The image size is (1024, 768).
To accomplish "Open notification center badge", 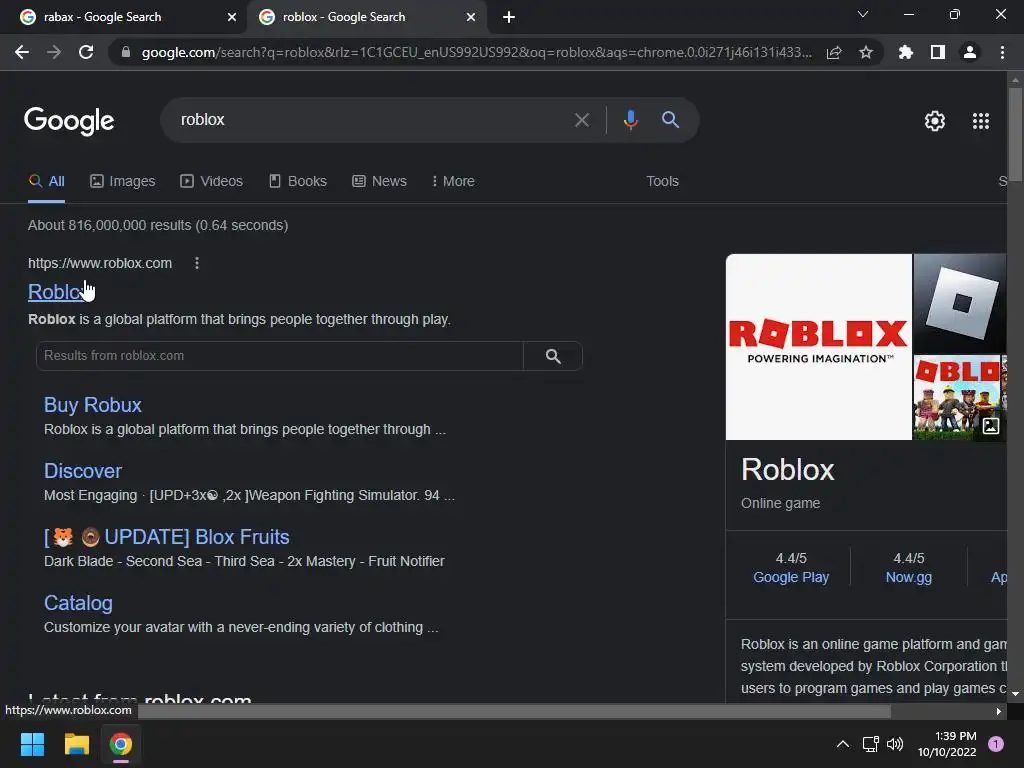I will (995, 744).
